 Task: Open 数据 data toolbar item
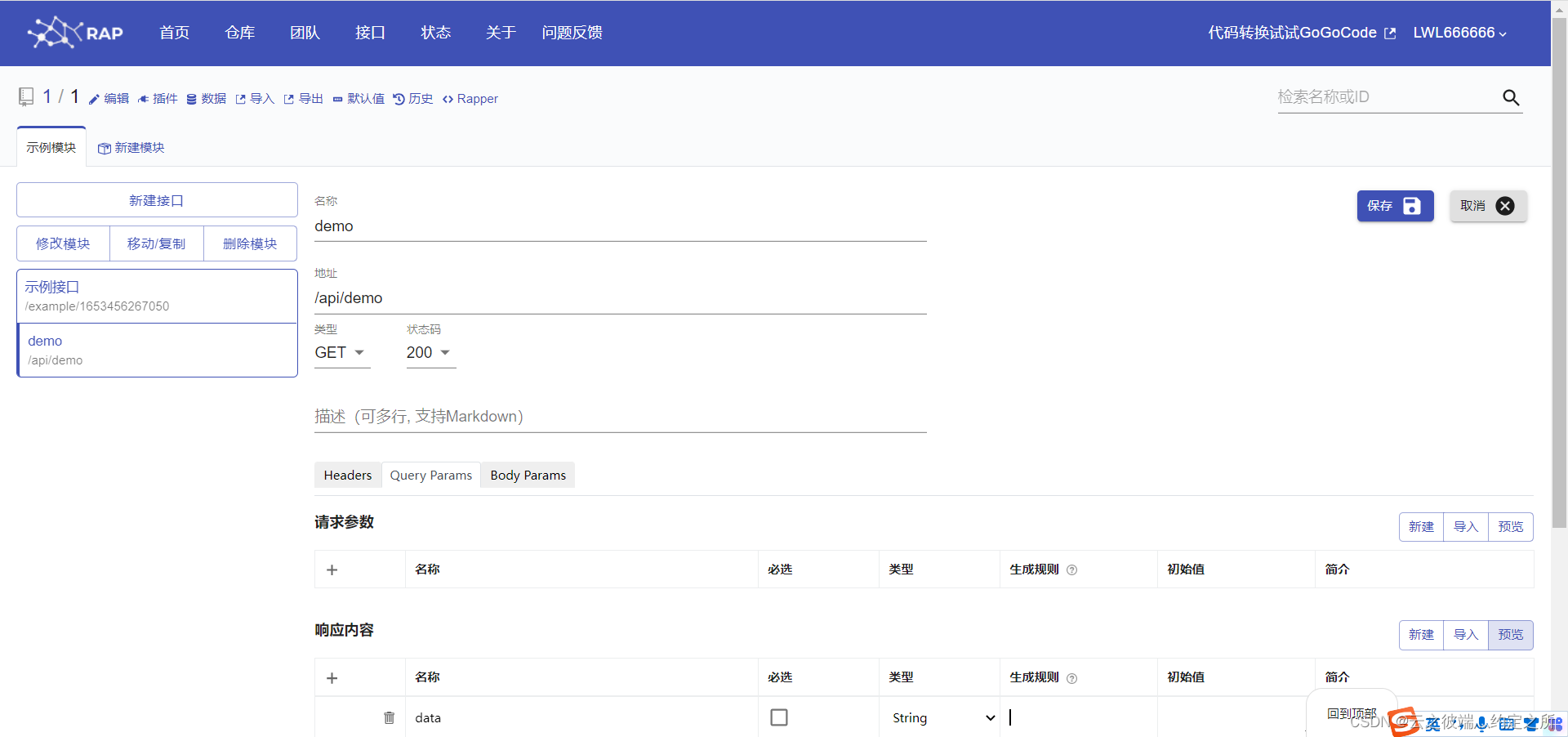pyautogui.click(x=207, y=99)
